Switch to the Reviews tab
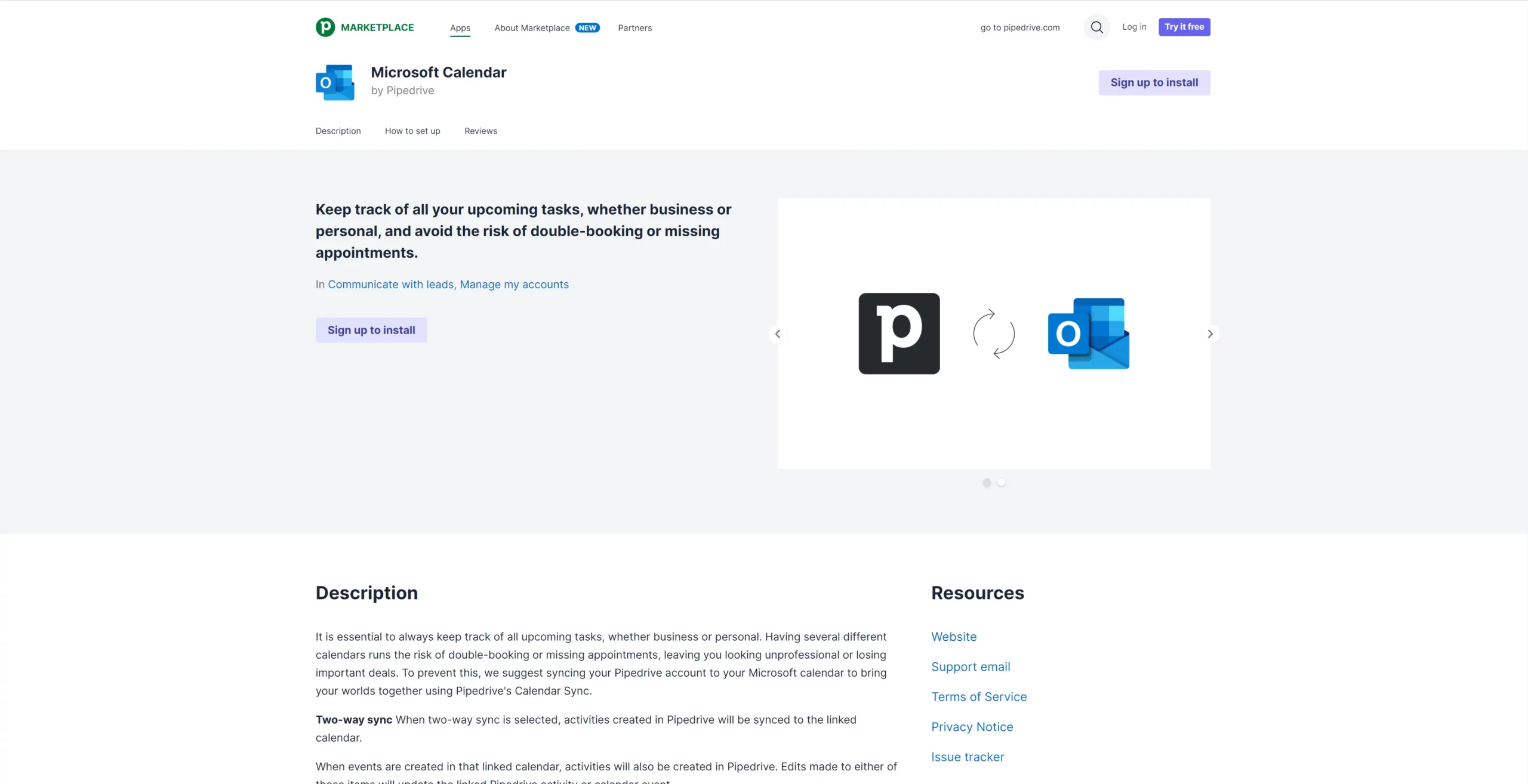This screenshot has width=1528, height=784. 480,131
